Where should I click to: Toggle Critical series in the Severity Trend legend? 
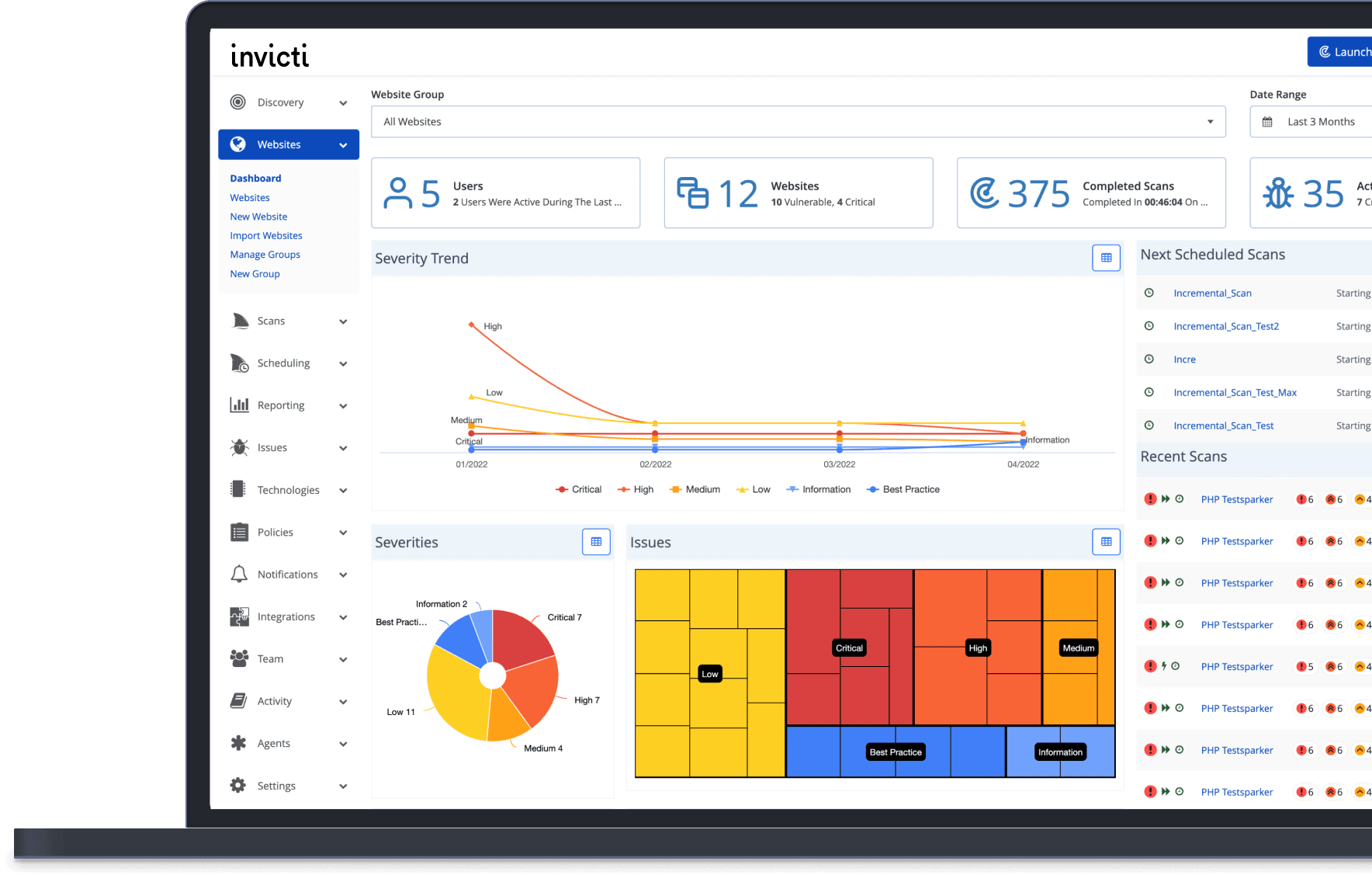(x=578, y=489)
